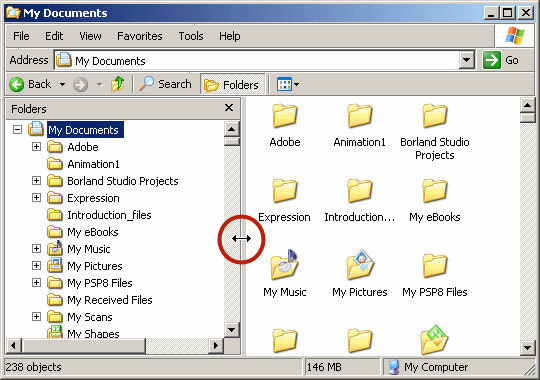Viewport: 540px width, 380px height.
Task: Click tree pane horizontal scroll-left arrow
Action: [14, 345]
